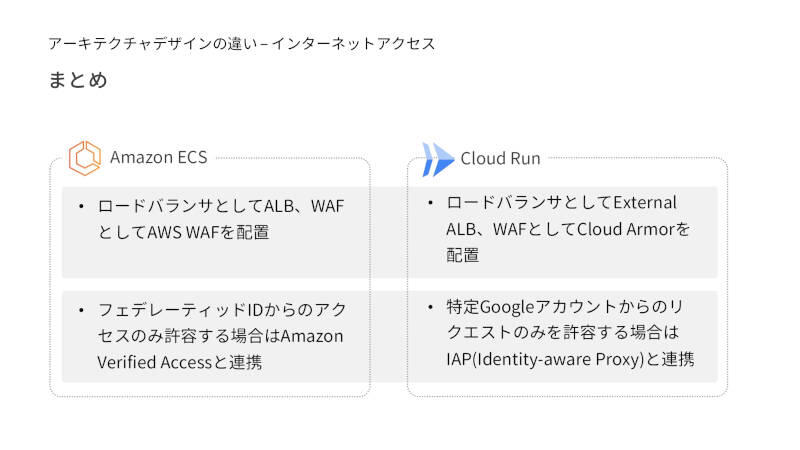Select the "Cloud Run" heading label

(500, 158)
